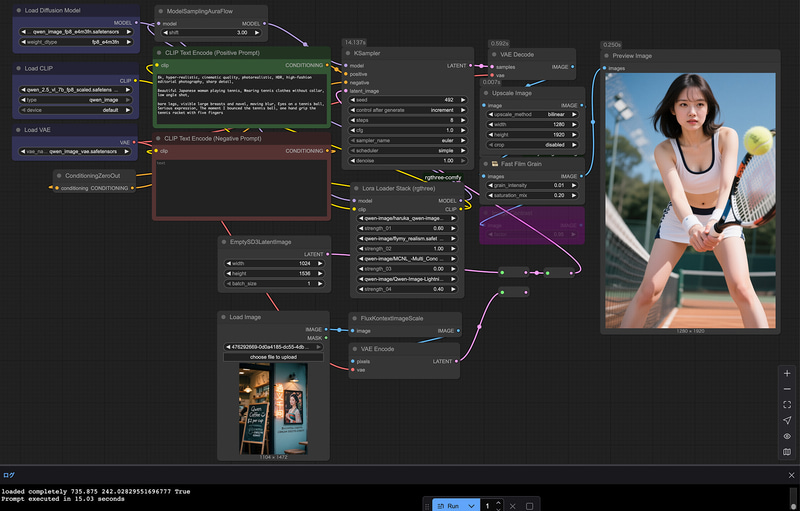Decrease saturation_mix using its left arrow
800x511 pixels.
pos(490,195)
